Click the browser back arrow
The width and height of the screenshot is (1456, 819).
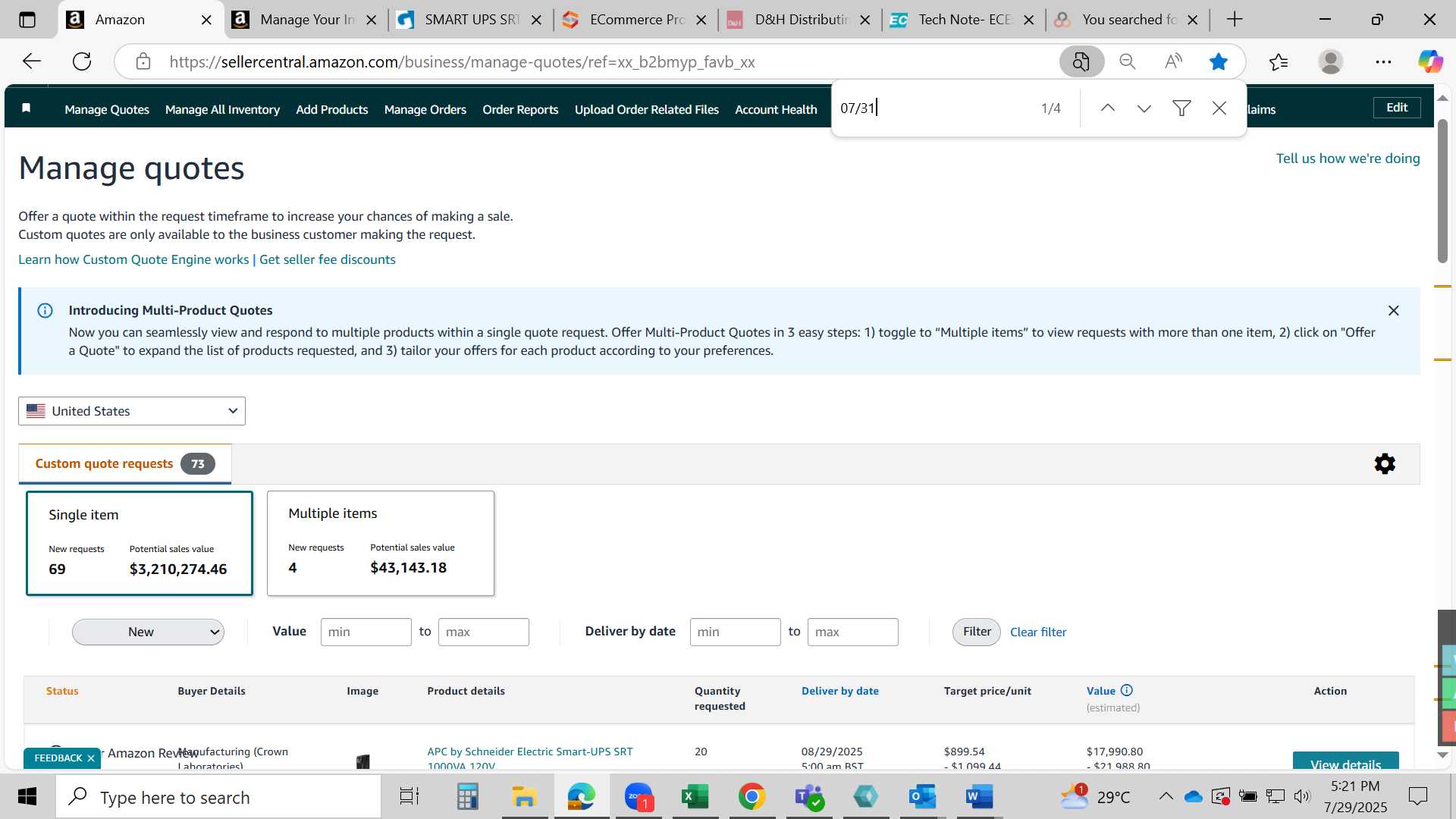pyautogui.click(x=32, y=61)
